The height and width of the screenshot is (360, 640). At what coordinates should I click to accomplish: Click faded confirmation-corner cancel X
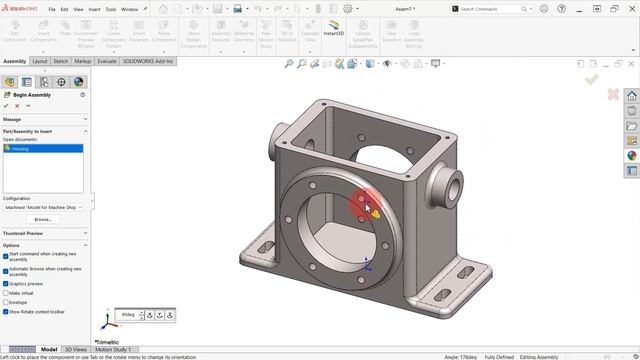pos(613,94)
